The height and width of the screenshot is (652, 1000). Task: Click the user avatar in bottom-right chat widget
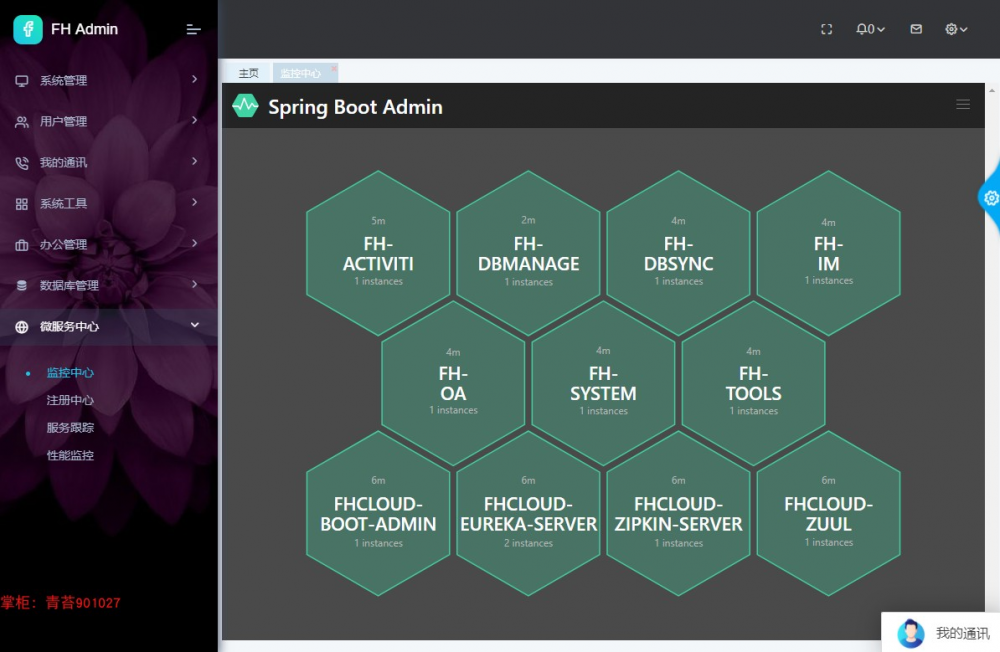(x=909, y=634)
